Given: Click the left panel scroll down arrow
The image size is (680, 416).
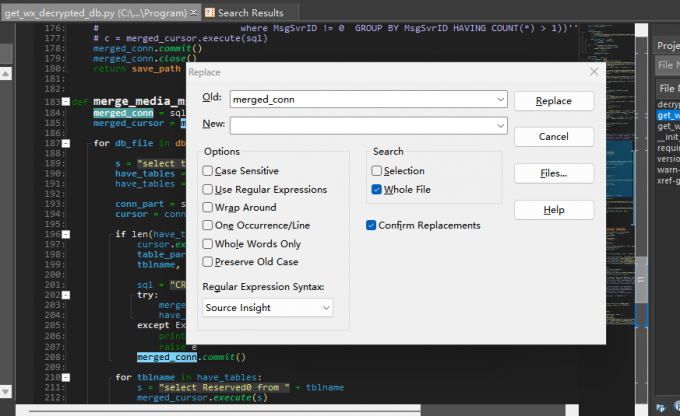Looking at the screenshot, I should pos(6,391).
